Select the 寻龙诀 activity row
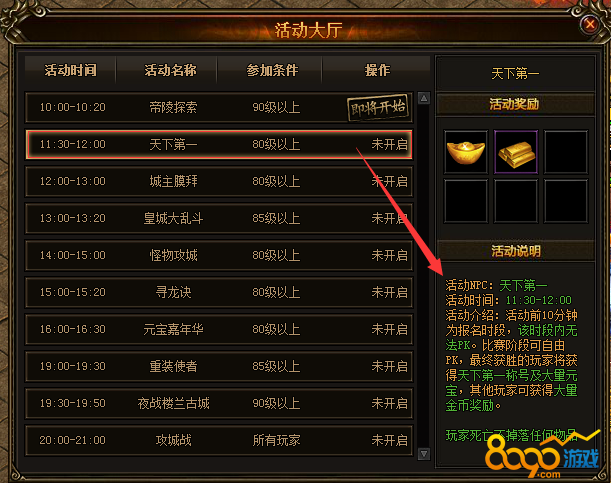Image resolution: width=611 pixels, height=483 pixels. 219,292
